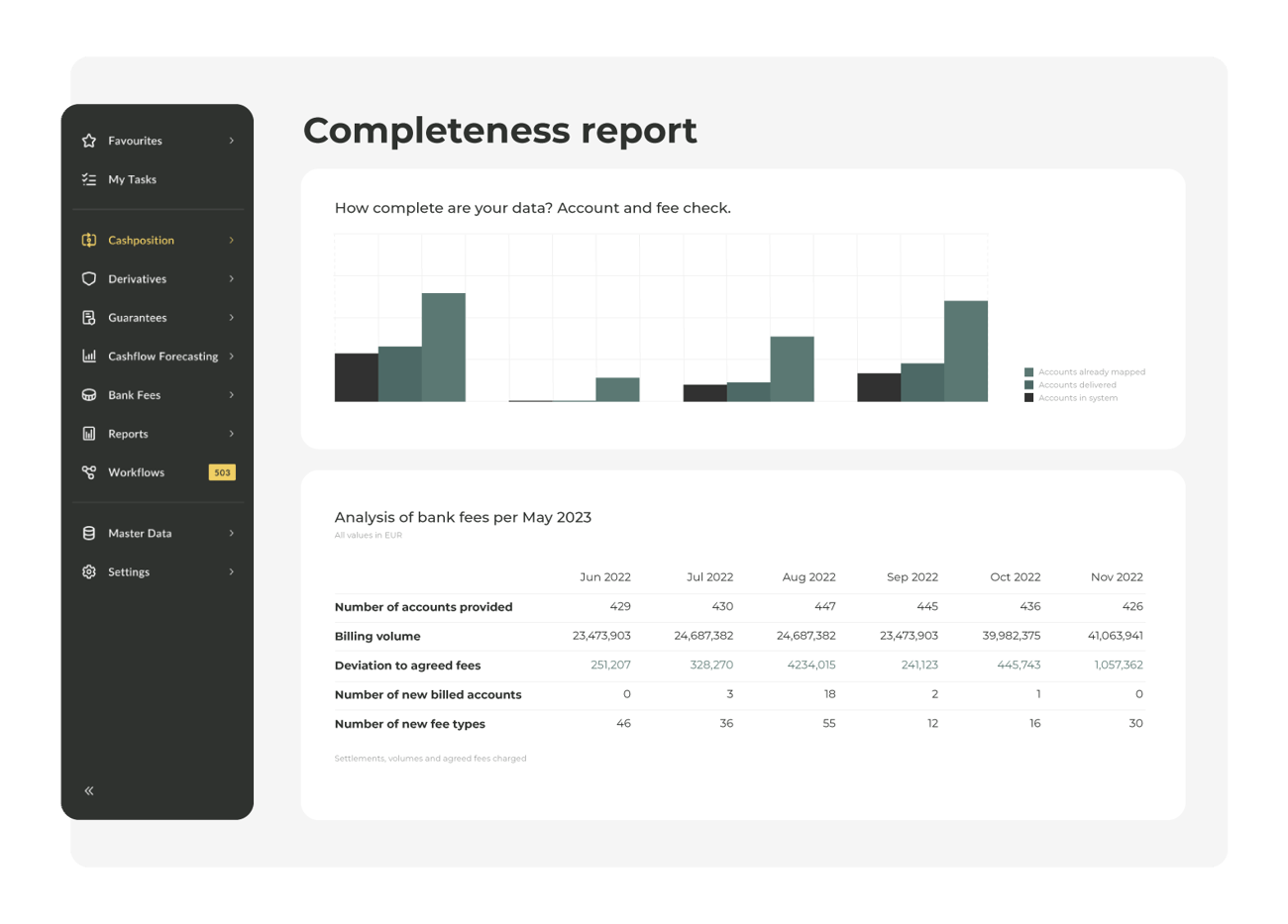Expand the Cashposition menu chevron
Screen dimensions: 1288x924
point(231,240)
